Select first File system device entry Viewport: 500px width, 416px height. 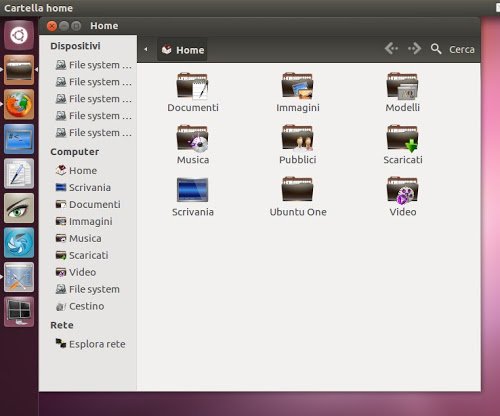pos(94,65)
